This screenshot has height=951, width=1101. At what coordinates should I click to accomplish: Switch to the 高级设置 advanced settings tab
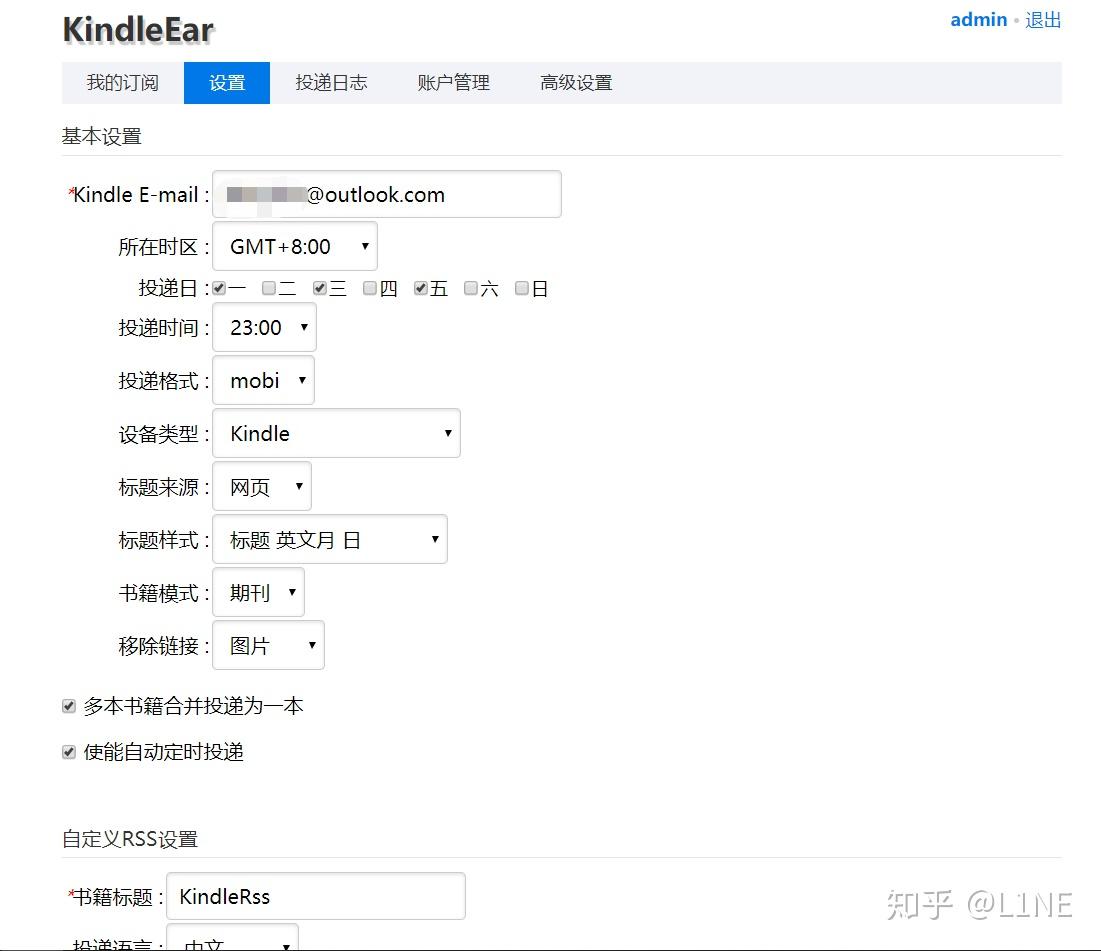(576, 83)
